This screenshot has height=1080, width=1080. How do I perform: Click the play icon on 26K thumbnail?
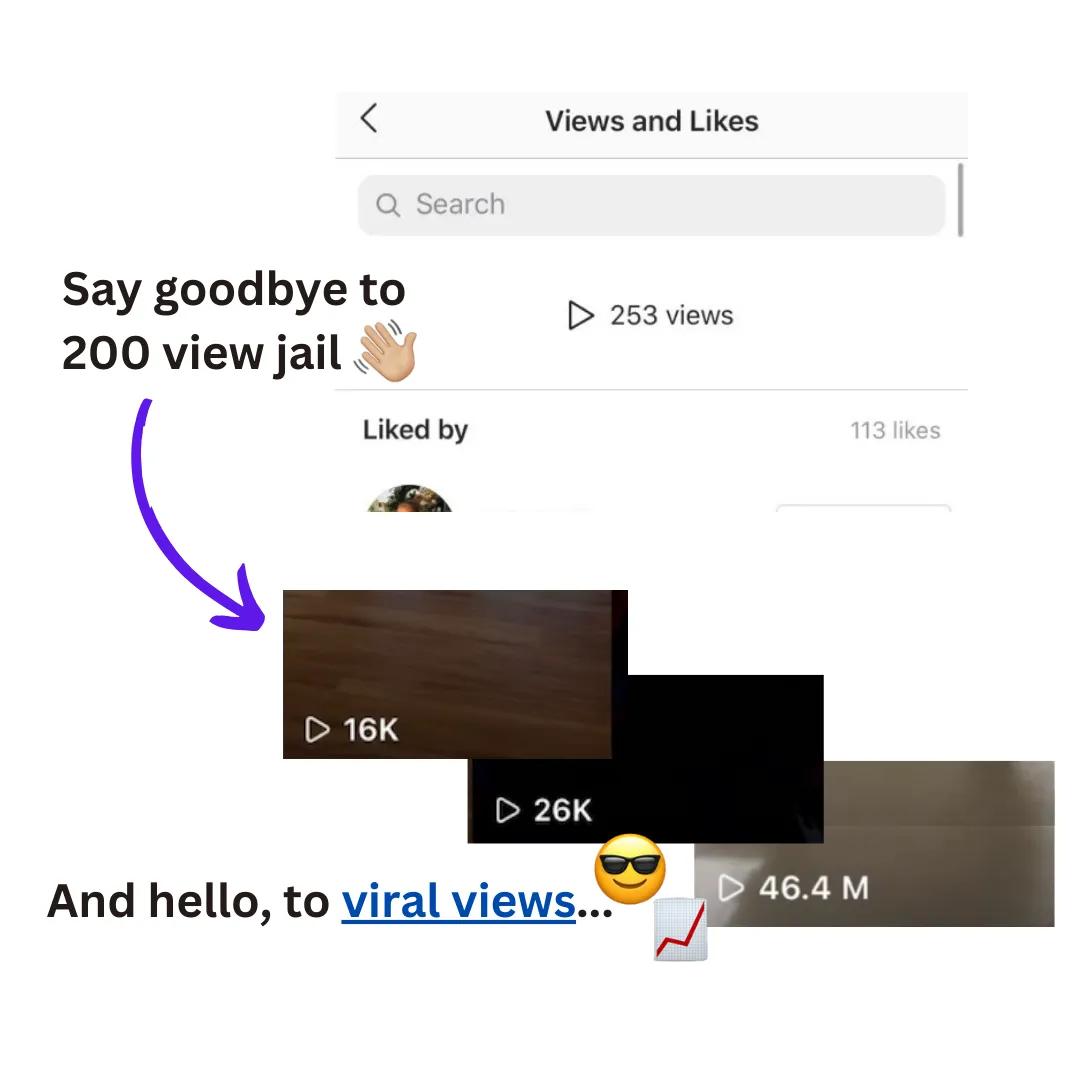(x=508, y=811)
